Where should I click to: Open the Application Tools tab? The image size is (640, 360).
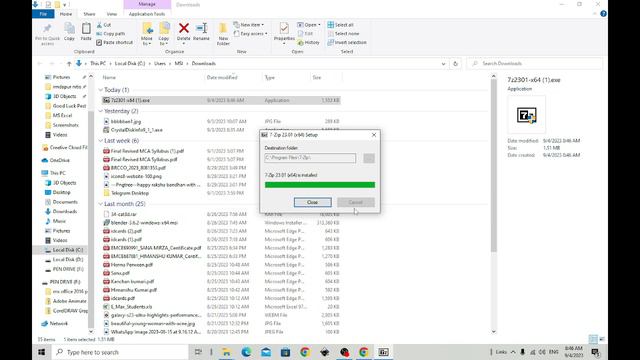[147, 14]
